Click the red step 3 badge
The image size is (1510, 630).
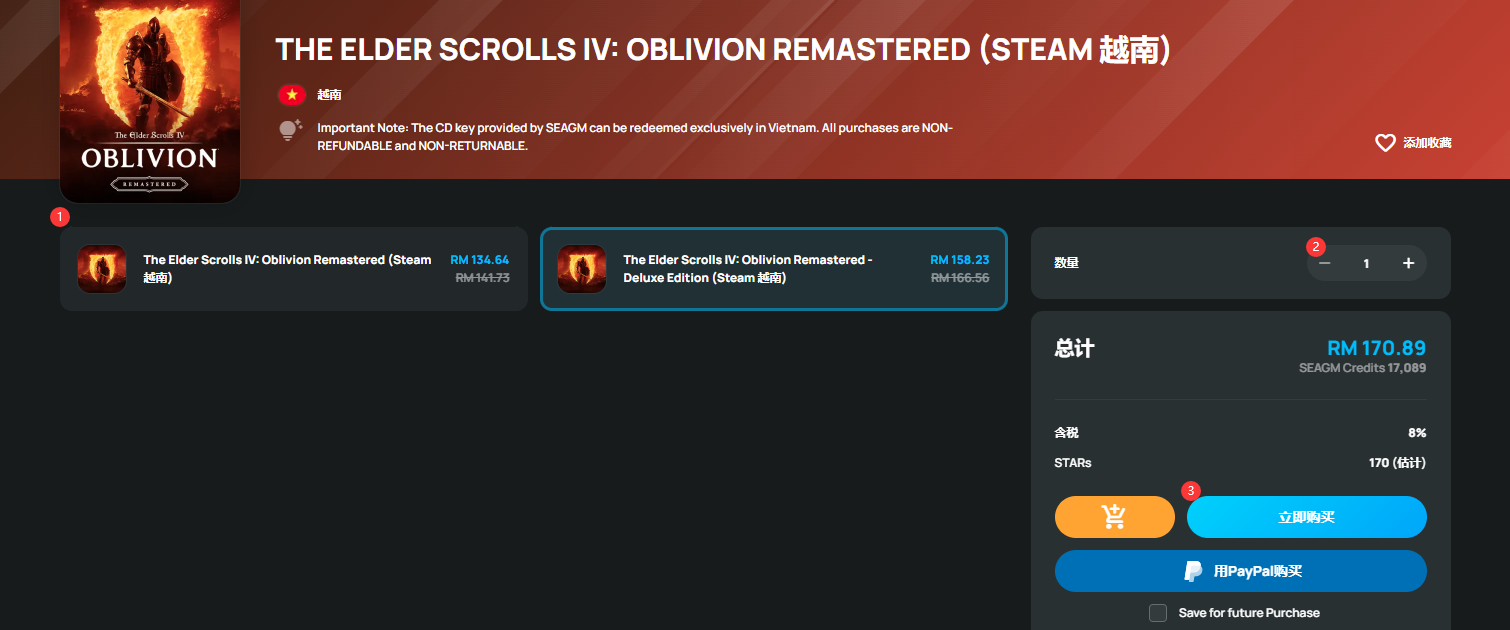pos(1190,490)
